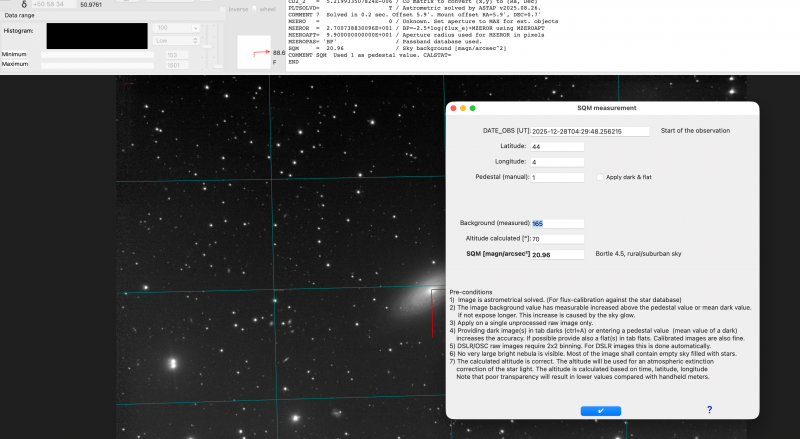Click the Altitude calculated field
The width and height of the screenshot is (800, 439).
click(x=557, y=239)
